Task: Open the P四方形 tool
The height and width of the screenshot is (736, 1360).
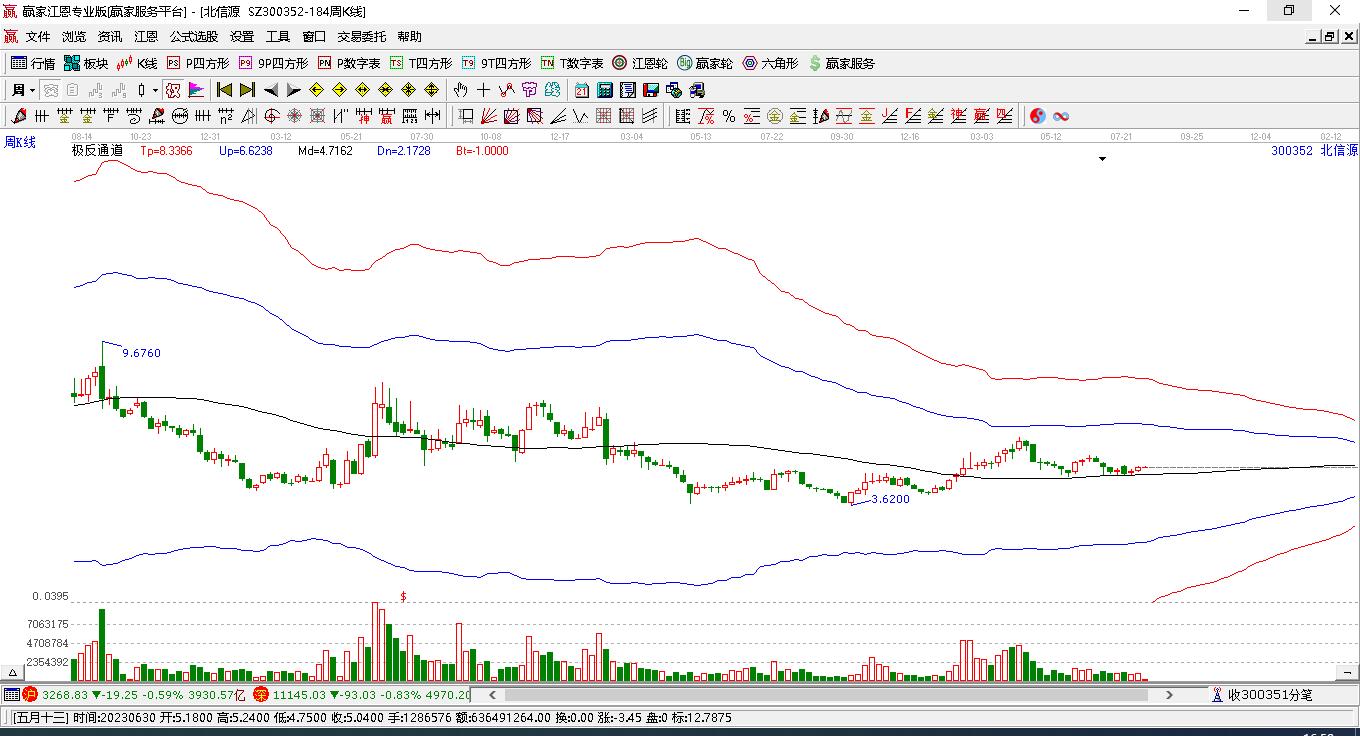Action: pos(198,63)
